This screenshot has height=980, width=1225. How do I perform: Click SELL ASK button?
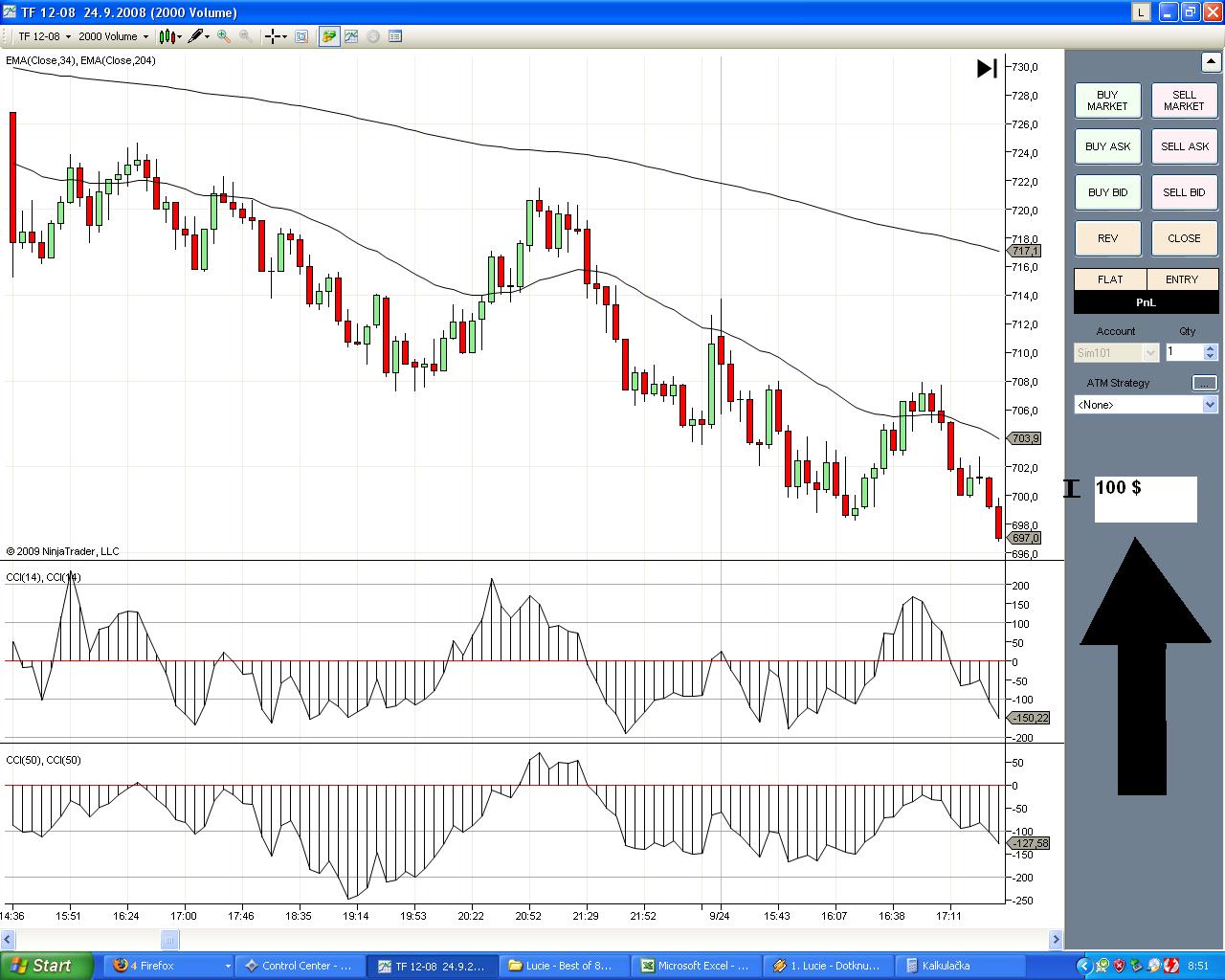(x=1184, y=146)
